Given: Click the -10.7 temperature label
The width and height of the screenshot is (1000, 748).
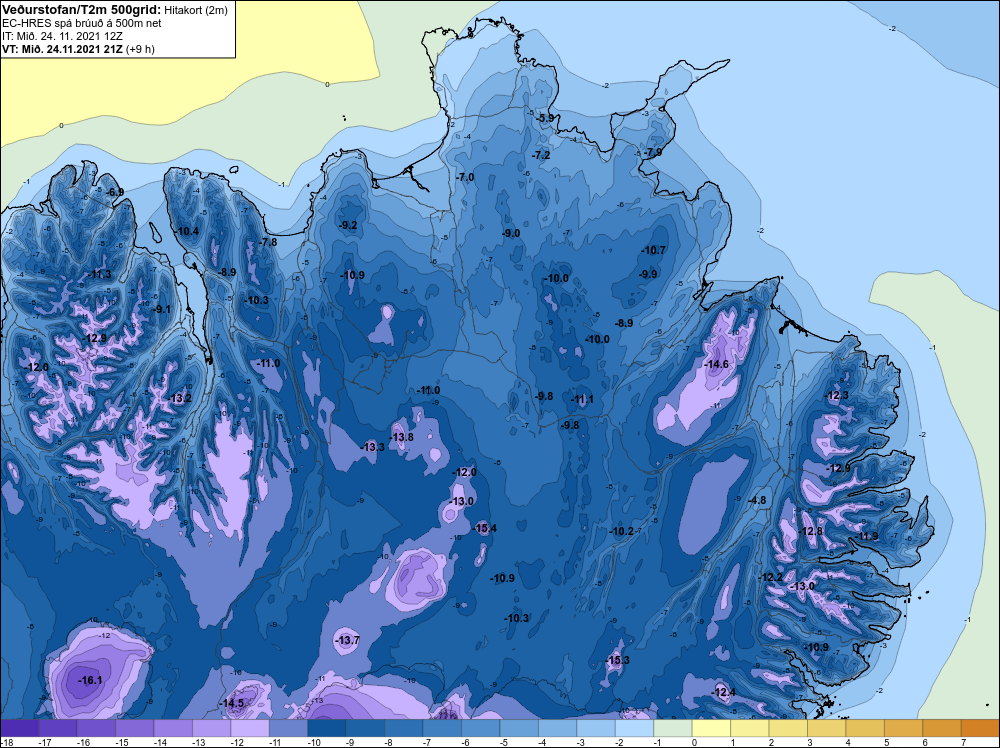Looking at the screenshot, I should 654,250.
